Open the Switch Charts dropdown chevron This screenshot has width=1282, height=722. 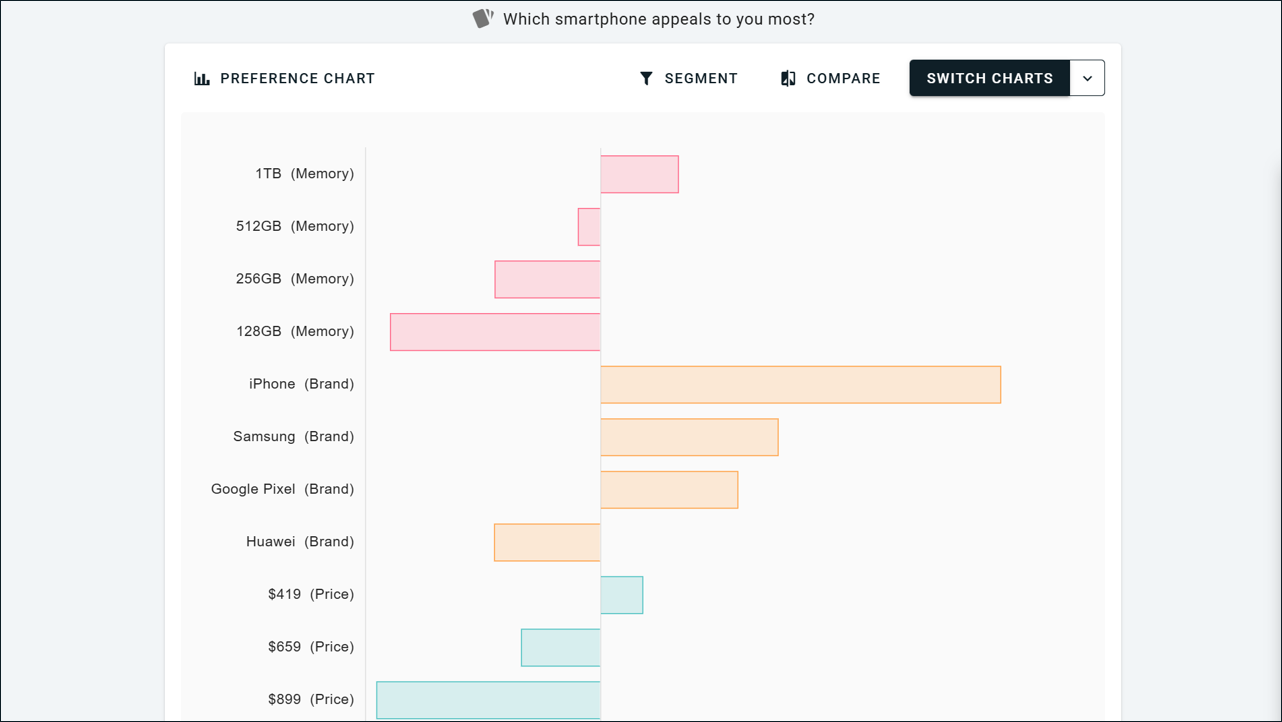click(1087, 77)
